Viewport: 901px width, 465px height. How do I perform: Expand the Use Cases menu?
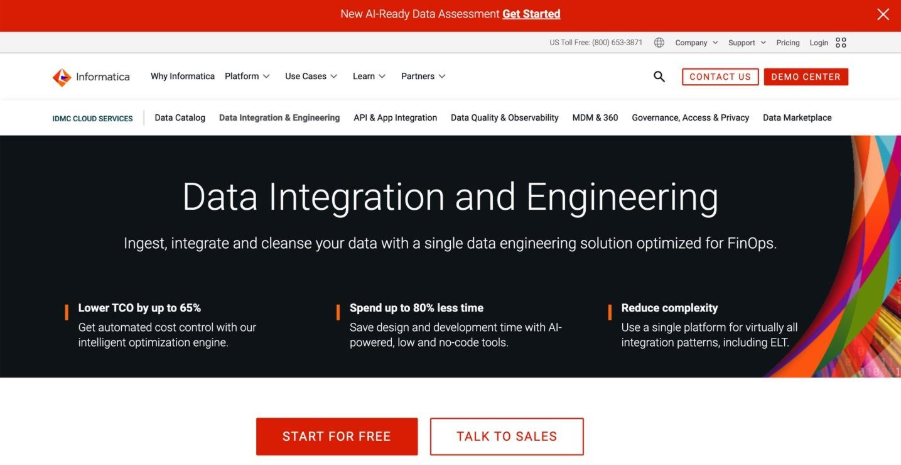[x=311, y=76]
